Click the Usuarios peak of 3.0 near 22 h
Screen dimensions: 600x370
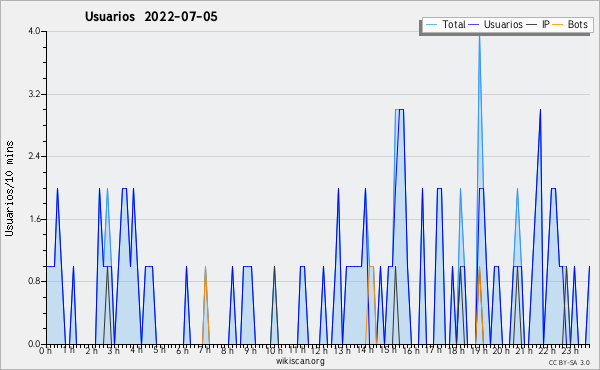(540, 111)
